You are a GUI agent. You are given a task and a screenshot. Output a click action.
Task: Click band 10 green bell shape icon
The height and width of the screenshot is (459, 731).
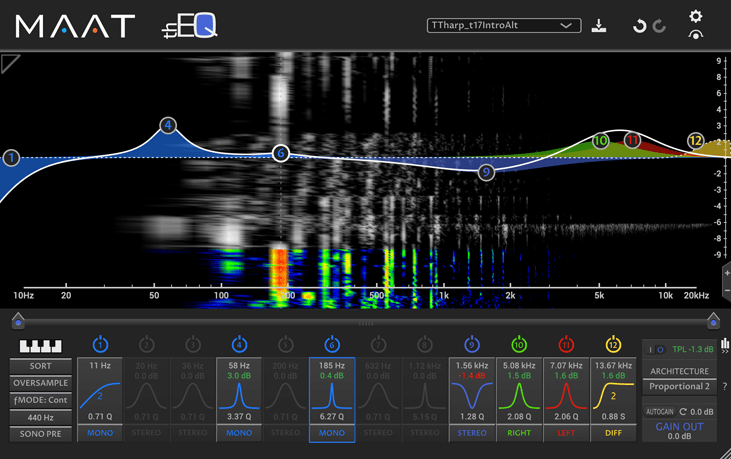coord(519,396)
